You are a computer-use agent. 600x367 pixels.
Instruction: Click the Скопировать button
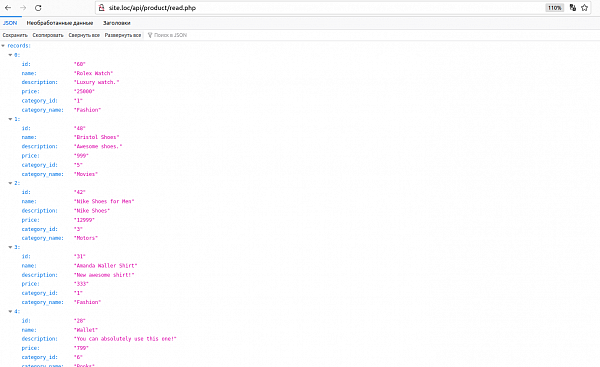click(x=48, y=35)
